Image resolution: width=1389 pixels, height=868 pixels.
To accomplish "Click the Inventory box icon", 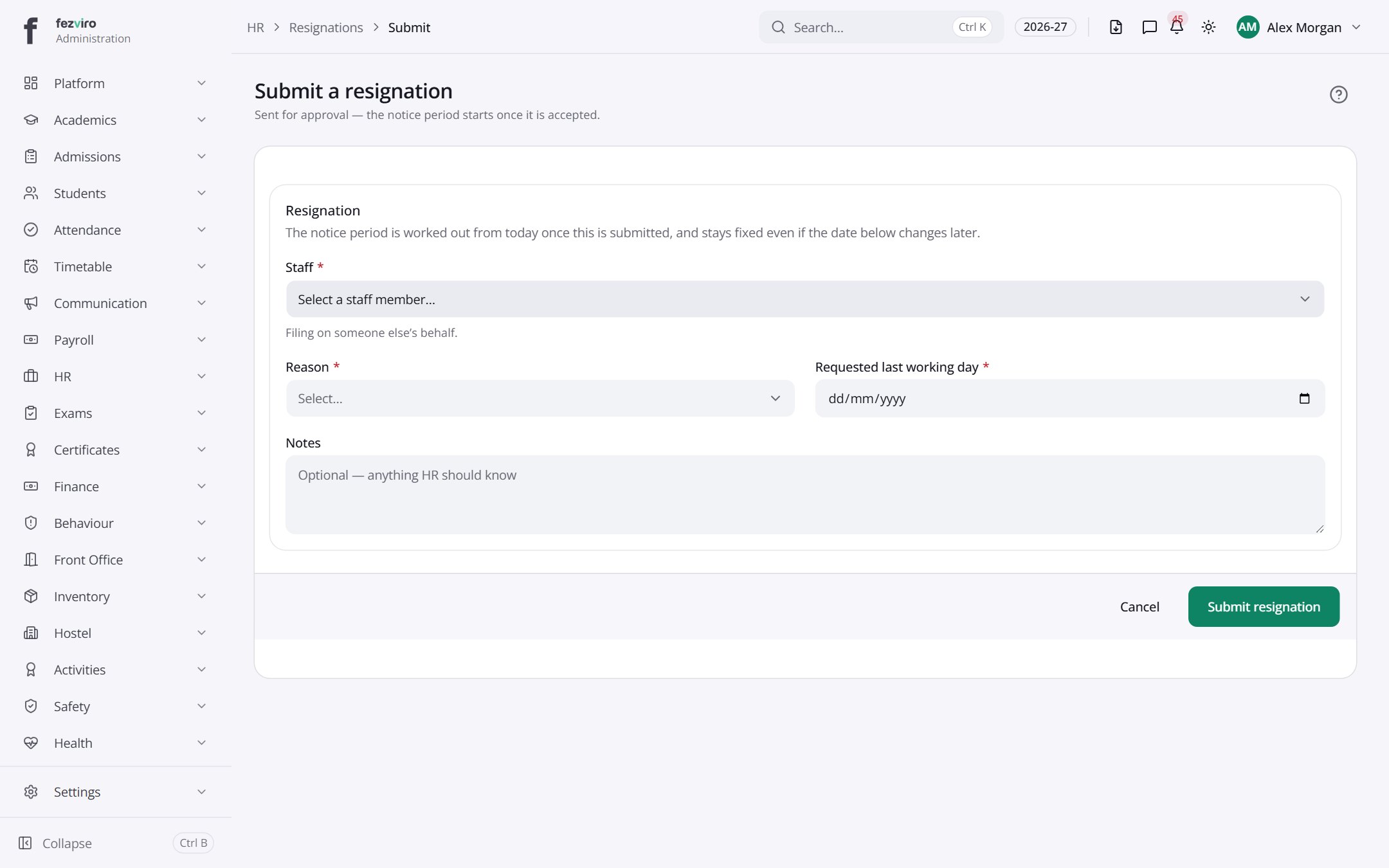I will coord(31,596).
